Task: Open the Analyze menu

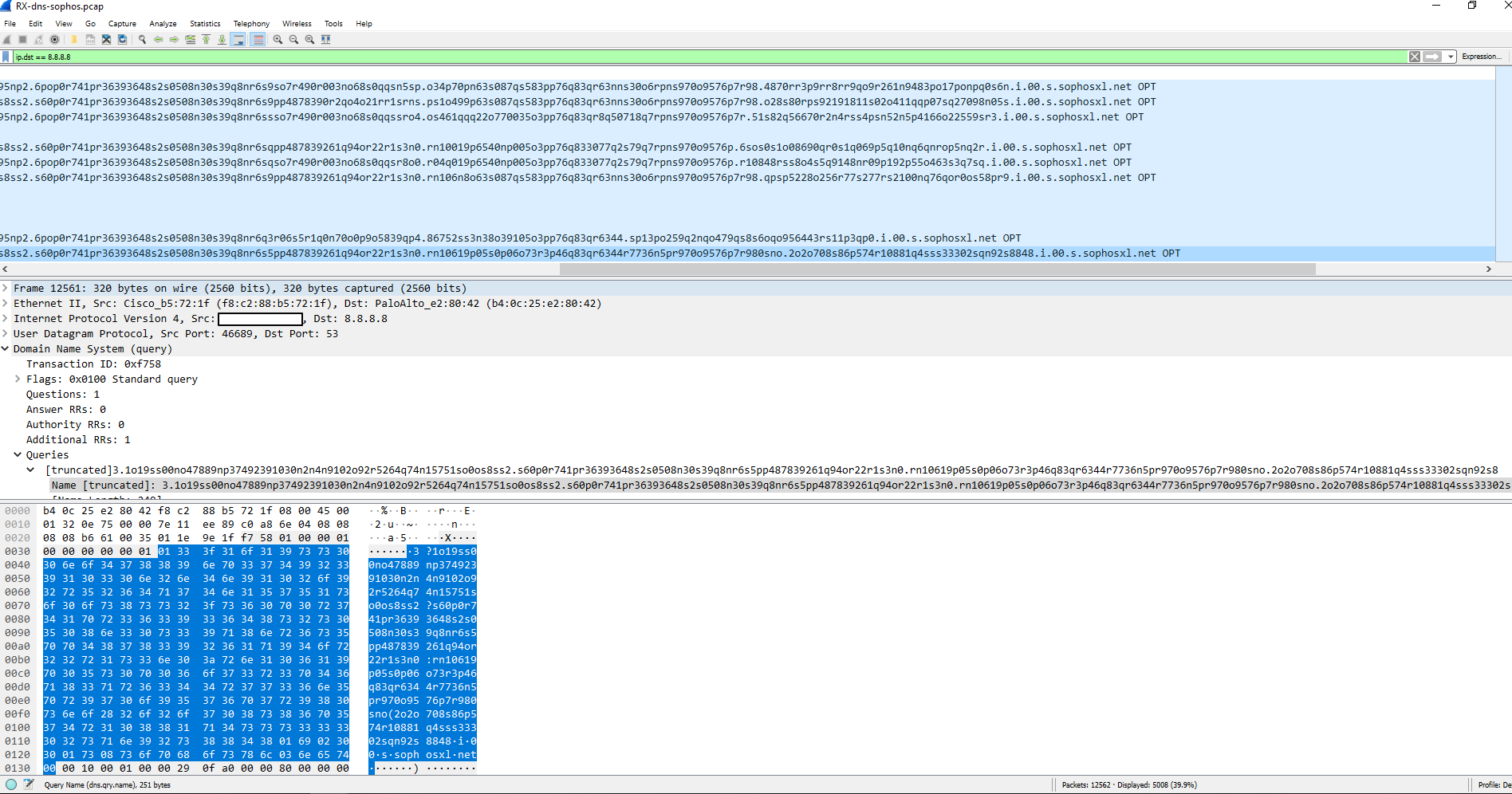Action: [163, 24]
